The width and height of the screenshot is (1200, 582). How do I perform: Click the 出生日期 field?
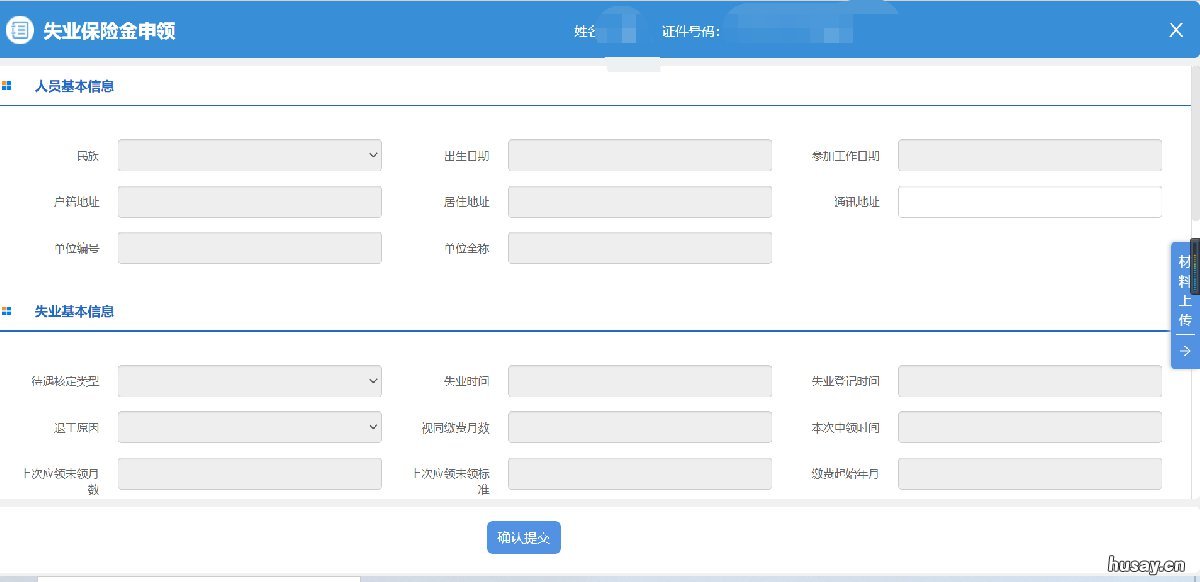[x=639, y=155]
